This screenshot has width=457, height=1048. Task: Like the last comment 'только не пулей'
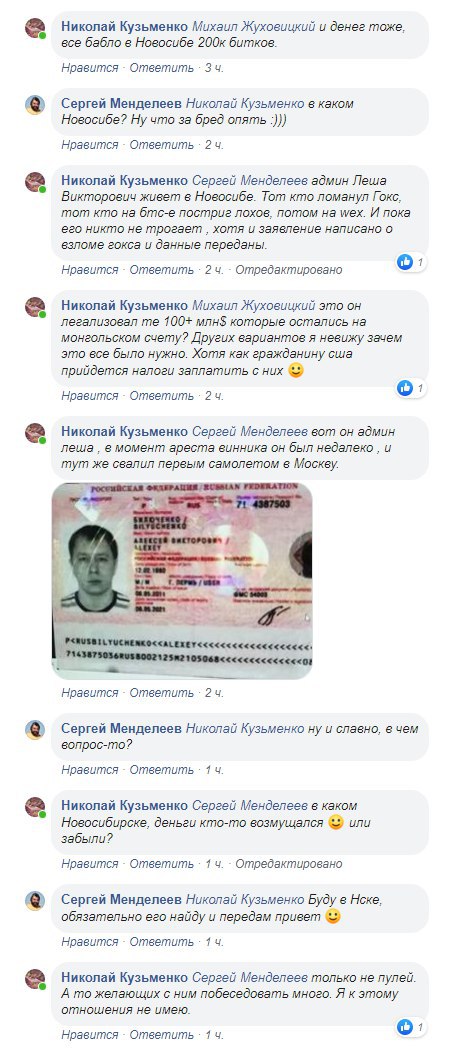tap(90, 1035)
